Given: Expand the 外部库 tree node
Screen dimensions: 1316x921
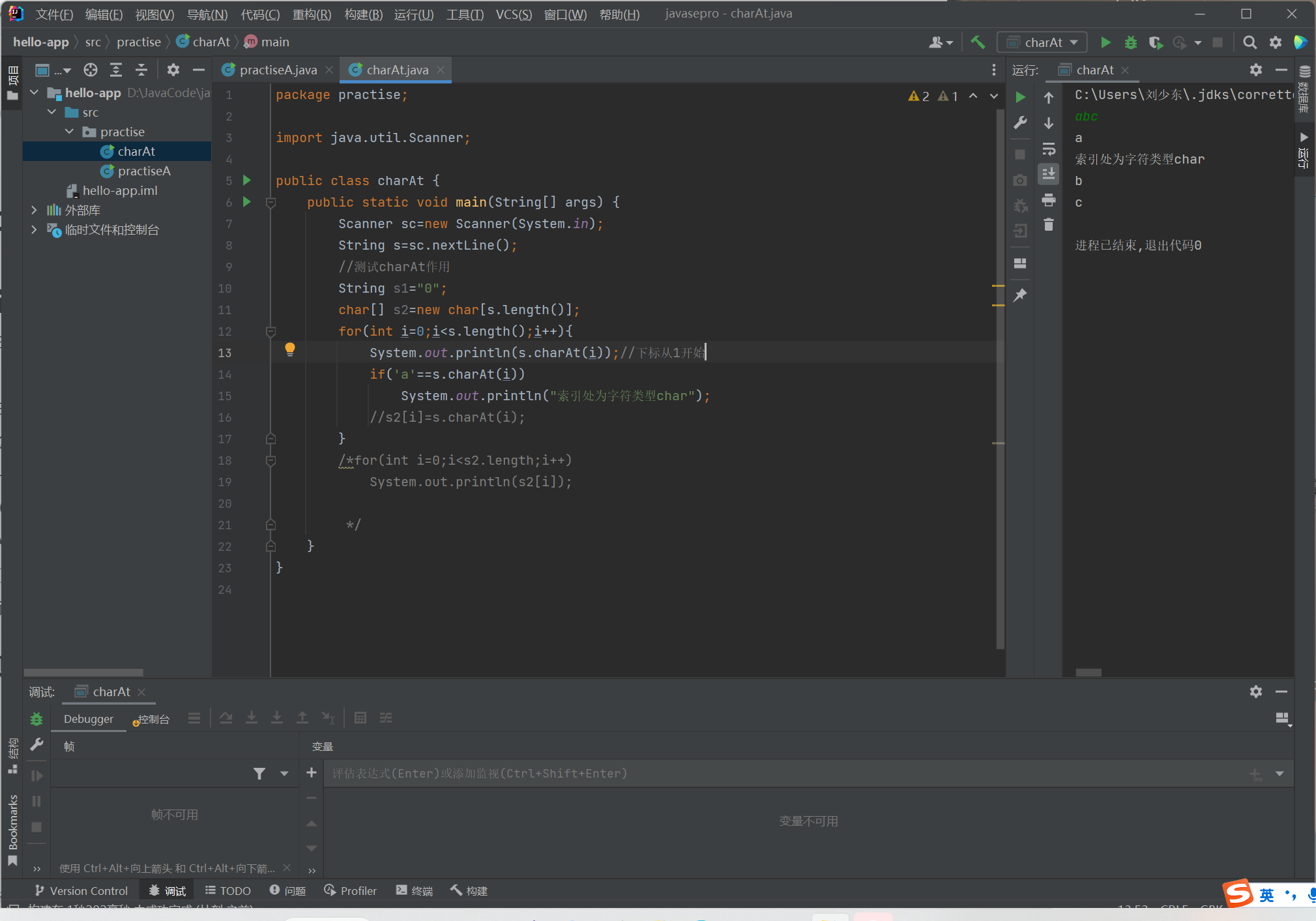Looking at the screenshot, I should tap(34, 210).
